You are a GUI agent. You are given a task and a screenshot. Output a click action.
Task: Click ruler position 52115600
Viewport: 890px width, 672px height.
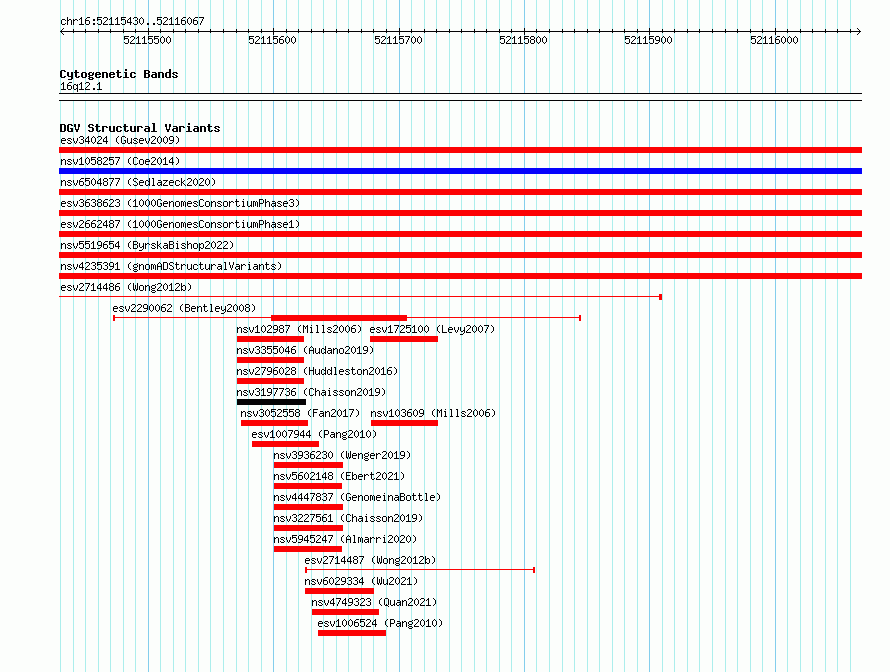(x=272, y=40)
